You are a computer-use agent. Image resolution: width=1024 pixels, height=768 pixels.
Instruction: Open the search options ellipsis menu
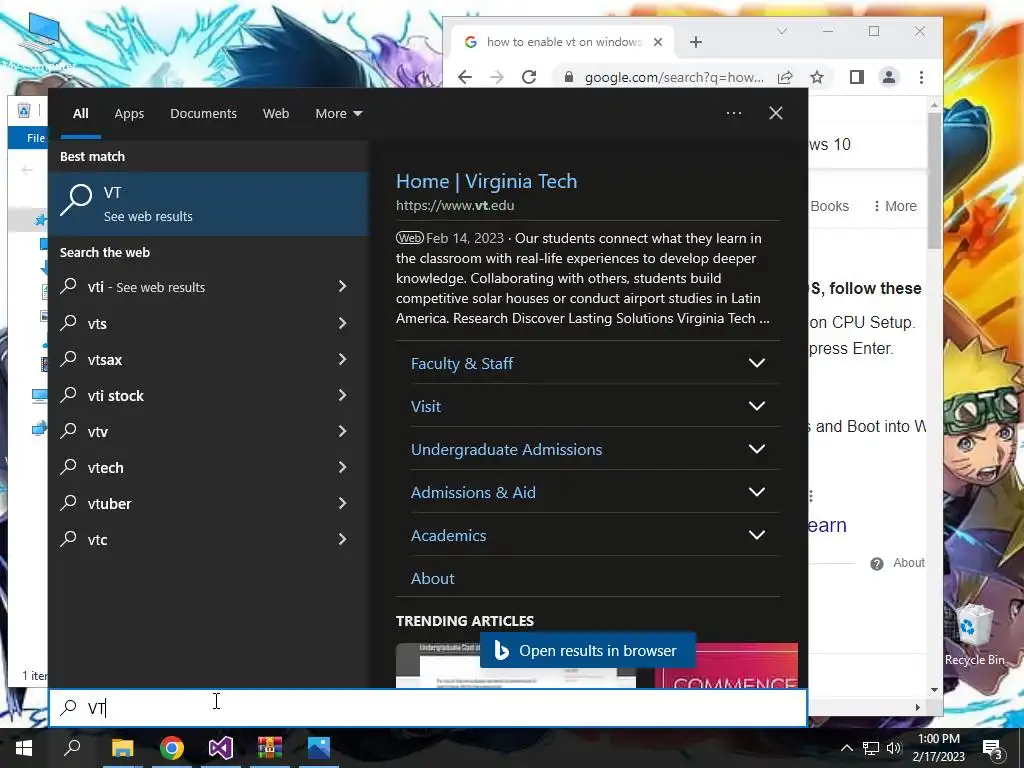pos(733,113)
